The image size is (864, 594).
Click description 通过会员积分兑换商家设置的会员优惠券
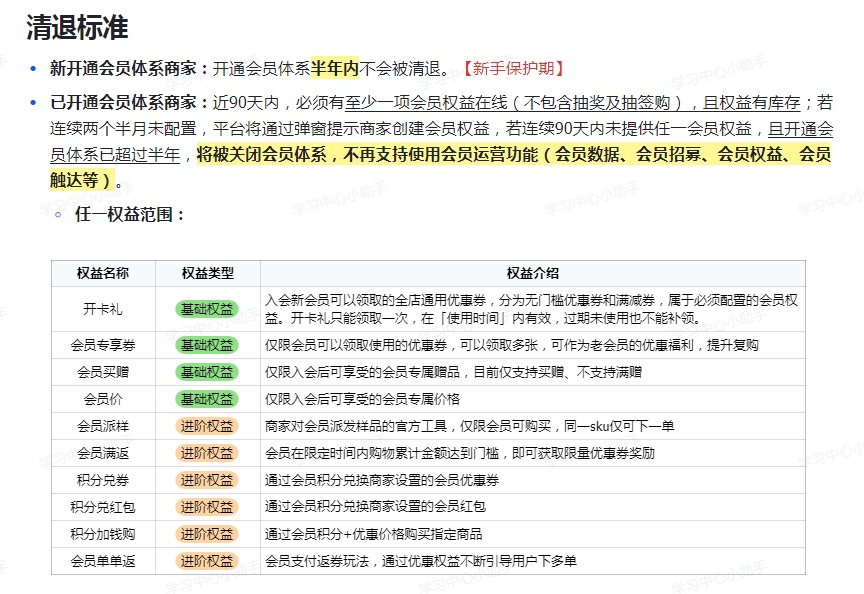(381, 480)
